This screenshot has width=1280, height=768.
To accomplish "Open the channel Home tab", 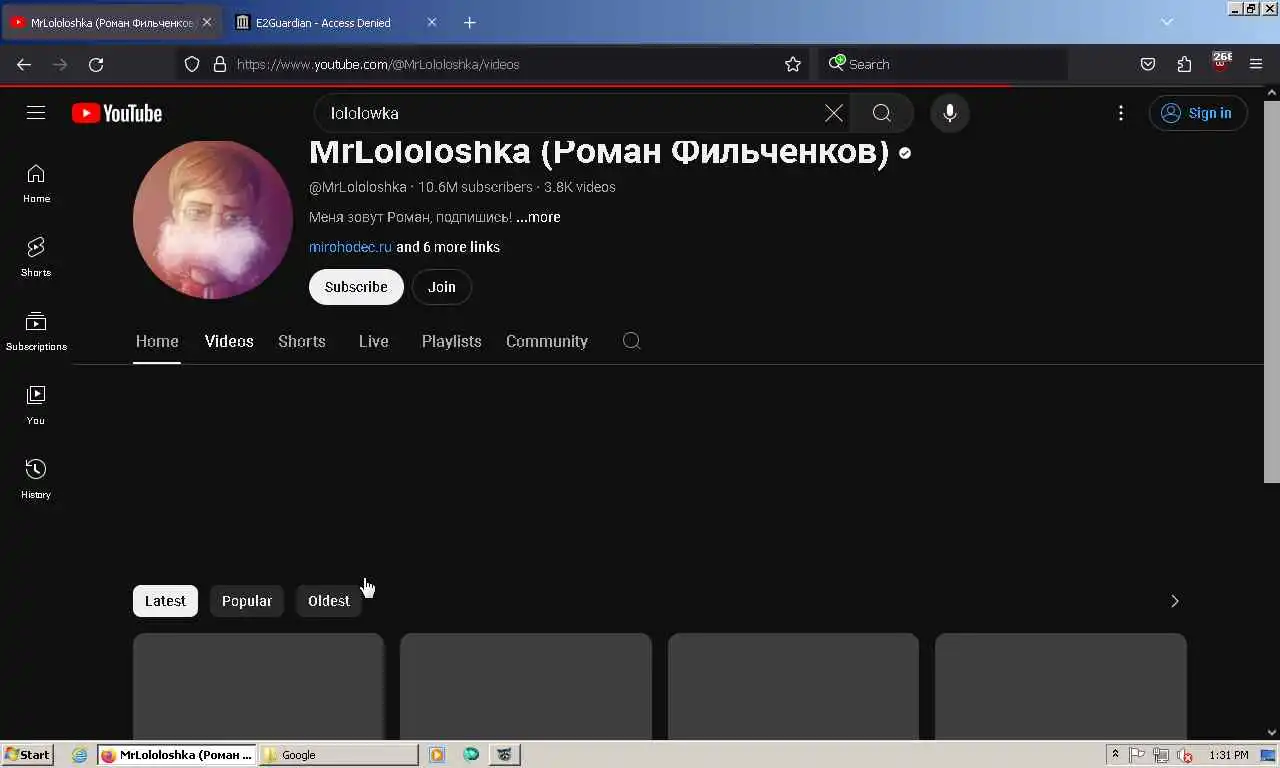I will [x=157, y=341].
